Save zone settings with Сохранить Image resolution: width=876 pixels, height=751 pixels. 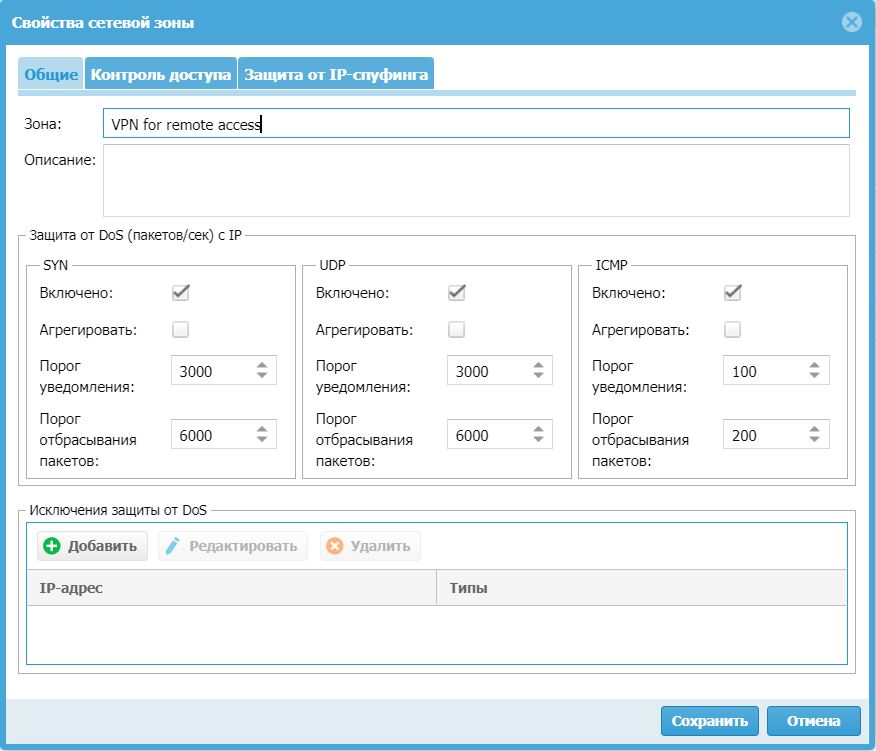(x=710, y=721)
